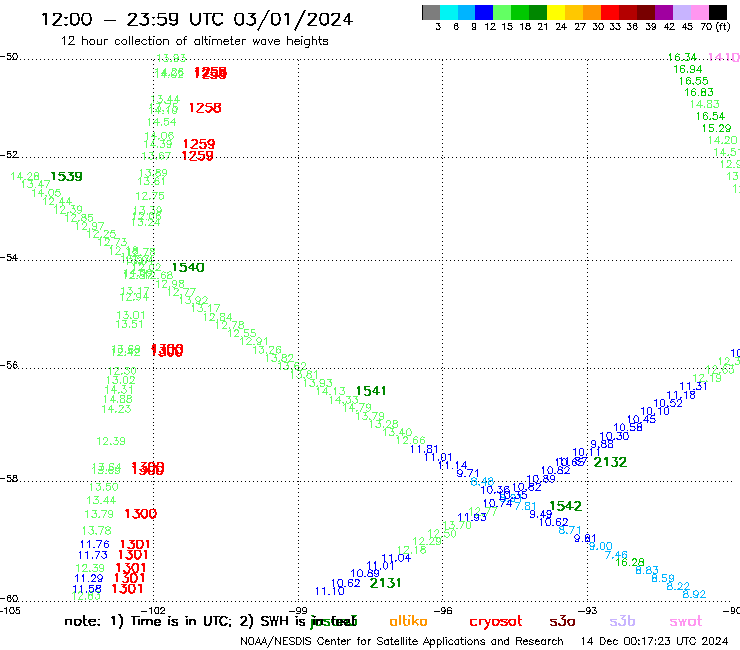740x650 pixels.
Task: Click the time marker '1539'
Action: coord(66,177)
